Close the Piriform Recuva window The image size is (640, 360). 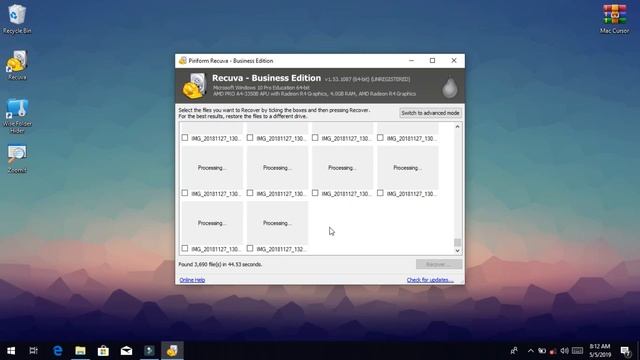453,60
